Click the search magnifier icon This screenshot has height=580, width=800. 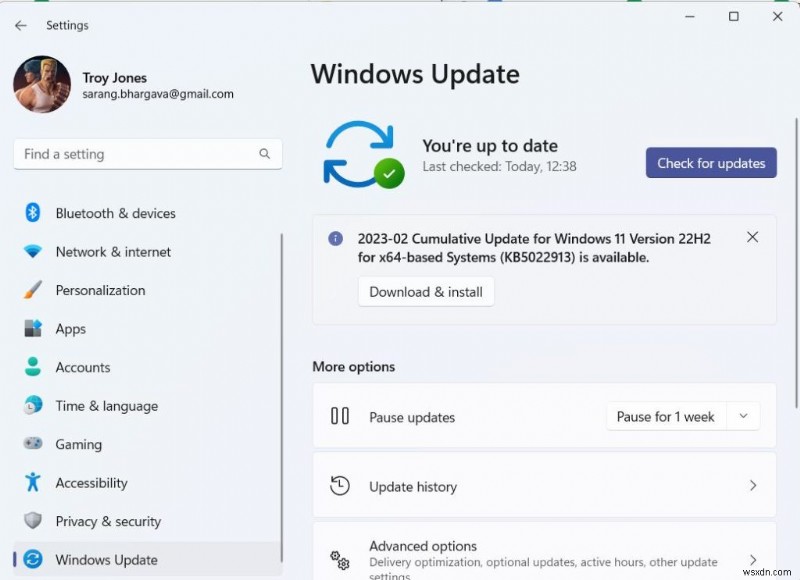(x=264, y=154)
